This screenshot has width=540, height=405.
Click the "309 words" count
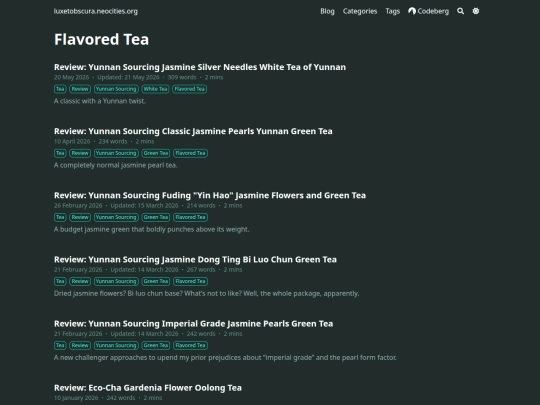(182, 77)
